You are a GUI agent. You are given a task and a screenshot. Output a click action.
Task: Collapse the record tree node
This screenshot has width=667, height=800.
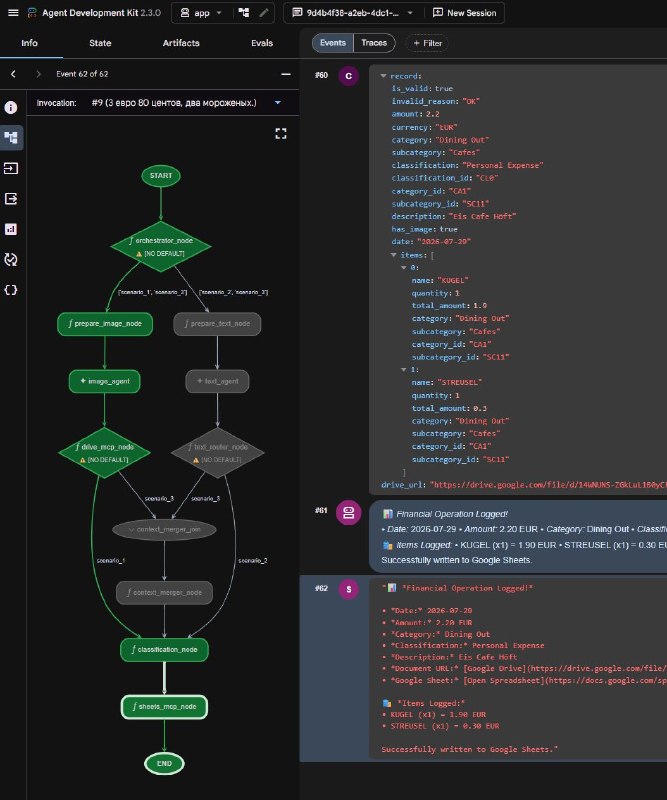(383, 76)
